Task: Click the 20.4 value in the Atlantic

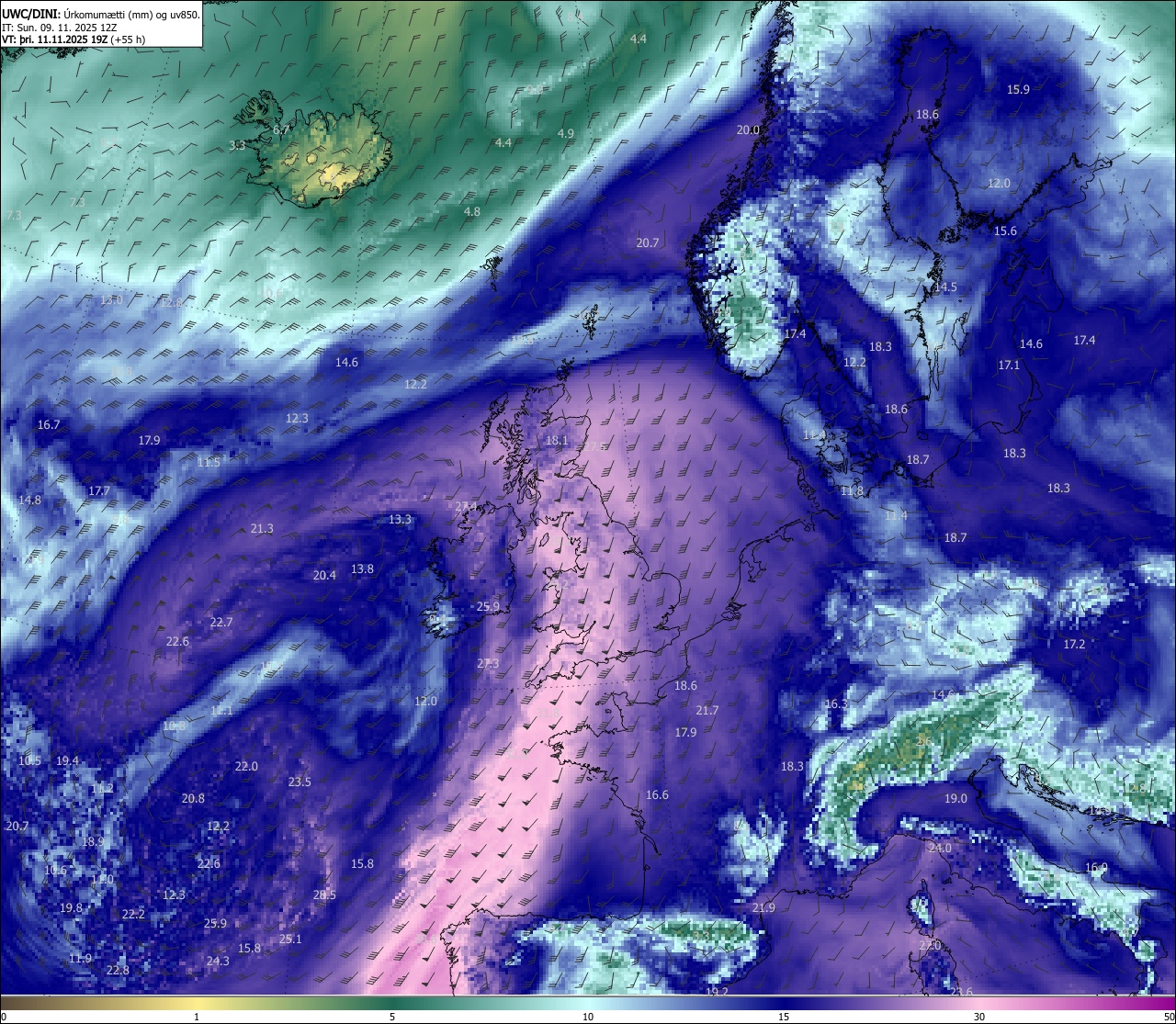Action: coord(324,575)
